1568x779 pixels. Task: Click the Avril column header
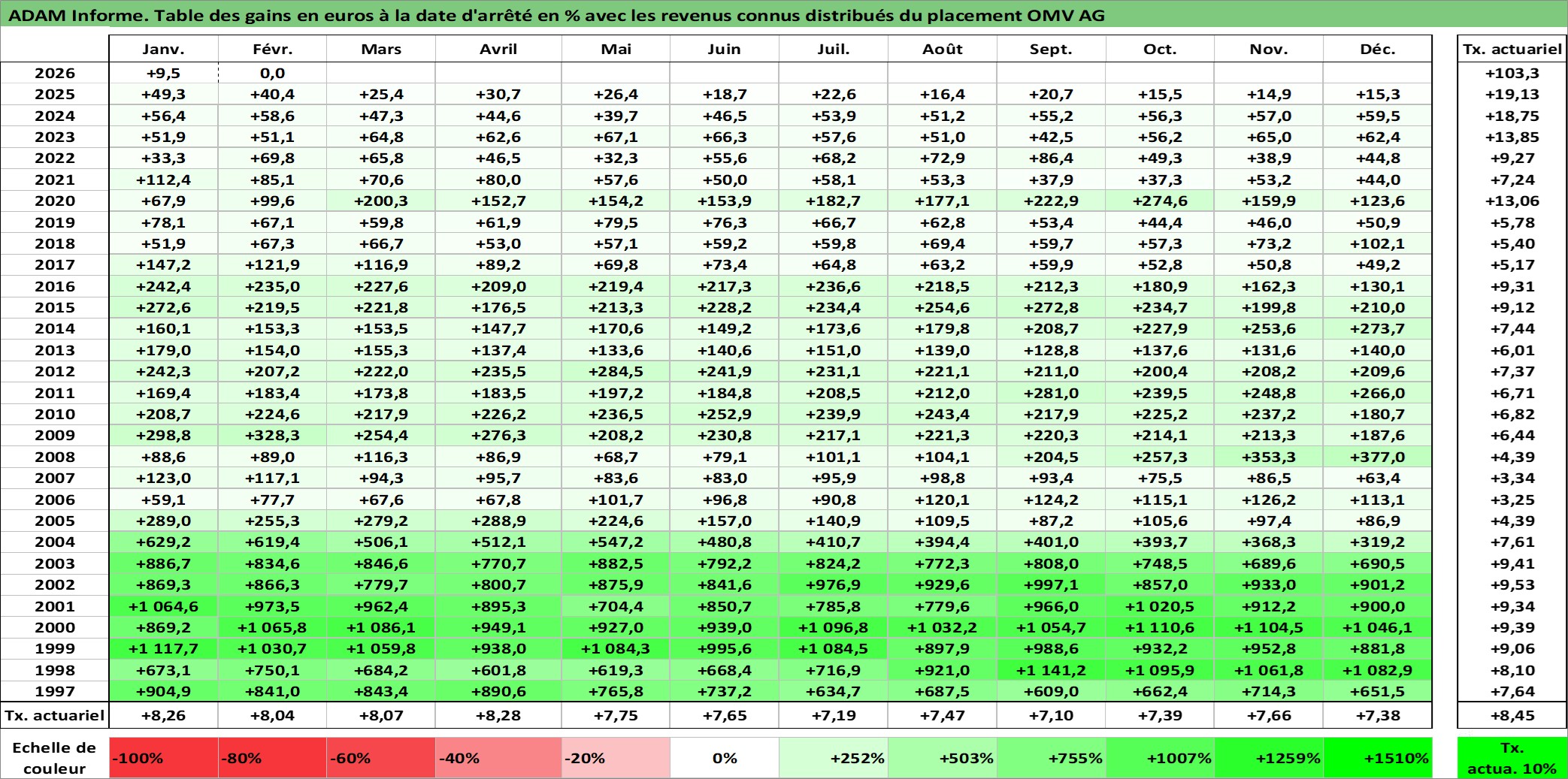498,49
